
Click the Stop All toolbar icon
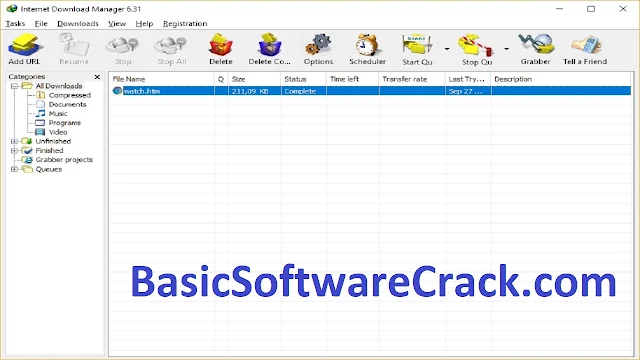click(x=171, y=45)
